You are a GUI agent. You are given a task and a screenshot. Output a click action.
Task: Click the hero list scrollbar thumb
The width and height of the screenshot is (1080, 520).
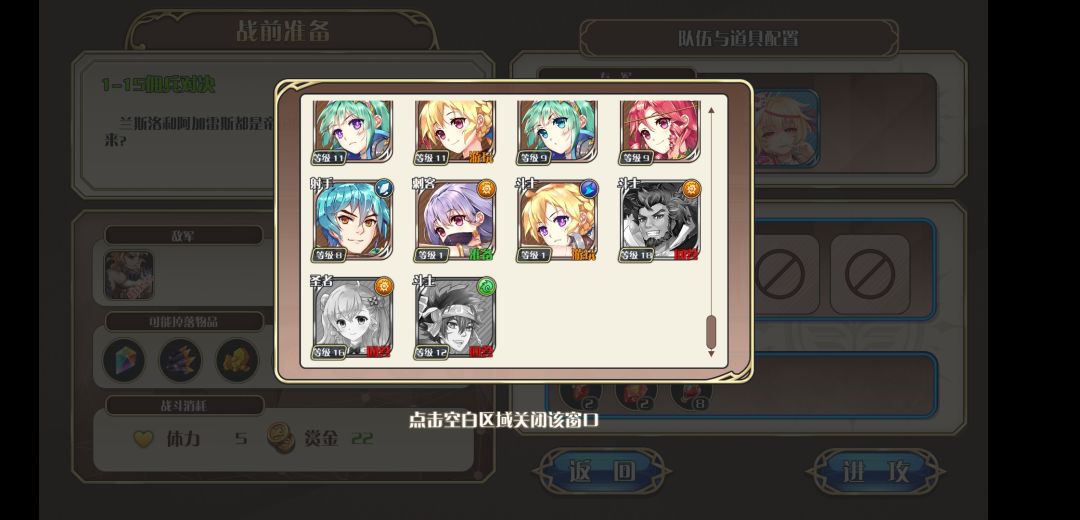[x=711, y=332]
